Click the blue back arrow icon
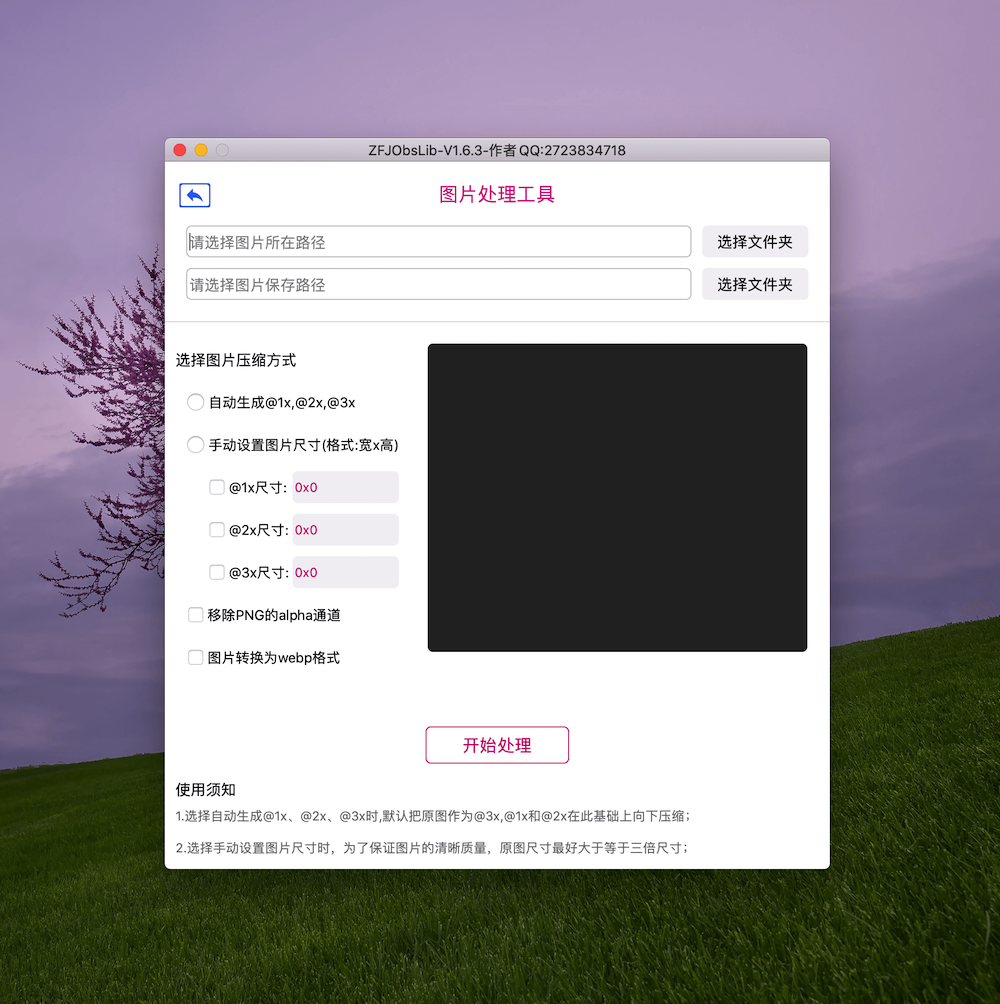Viewport: 1000px width, 1004px height. point(195,195)
